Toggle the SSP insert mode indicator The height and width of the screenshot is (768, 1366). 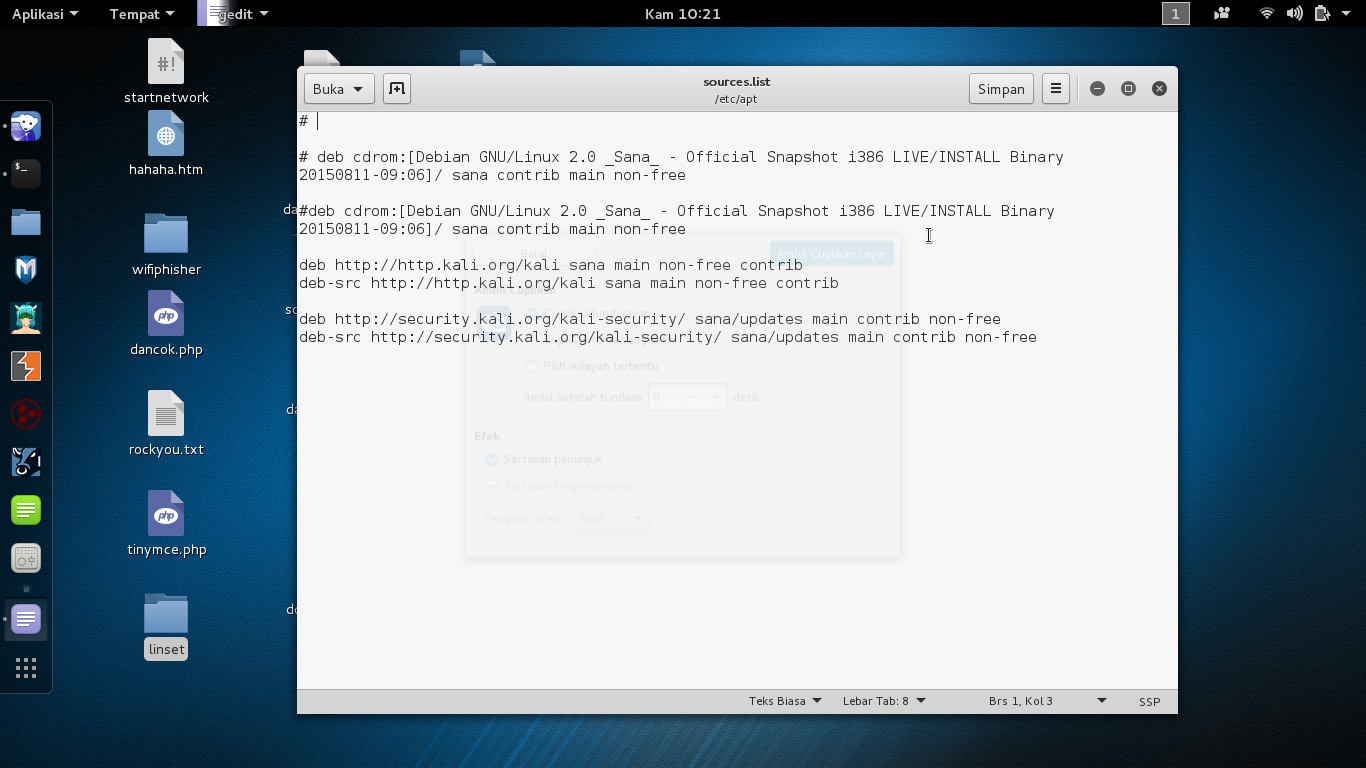pyautogui.click(x=1150, y=701)
